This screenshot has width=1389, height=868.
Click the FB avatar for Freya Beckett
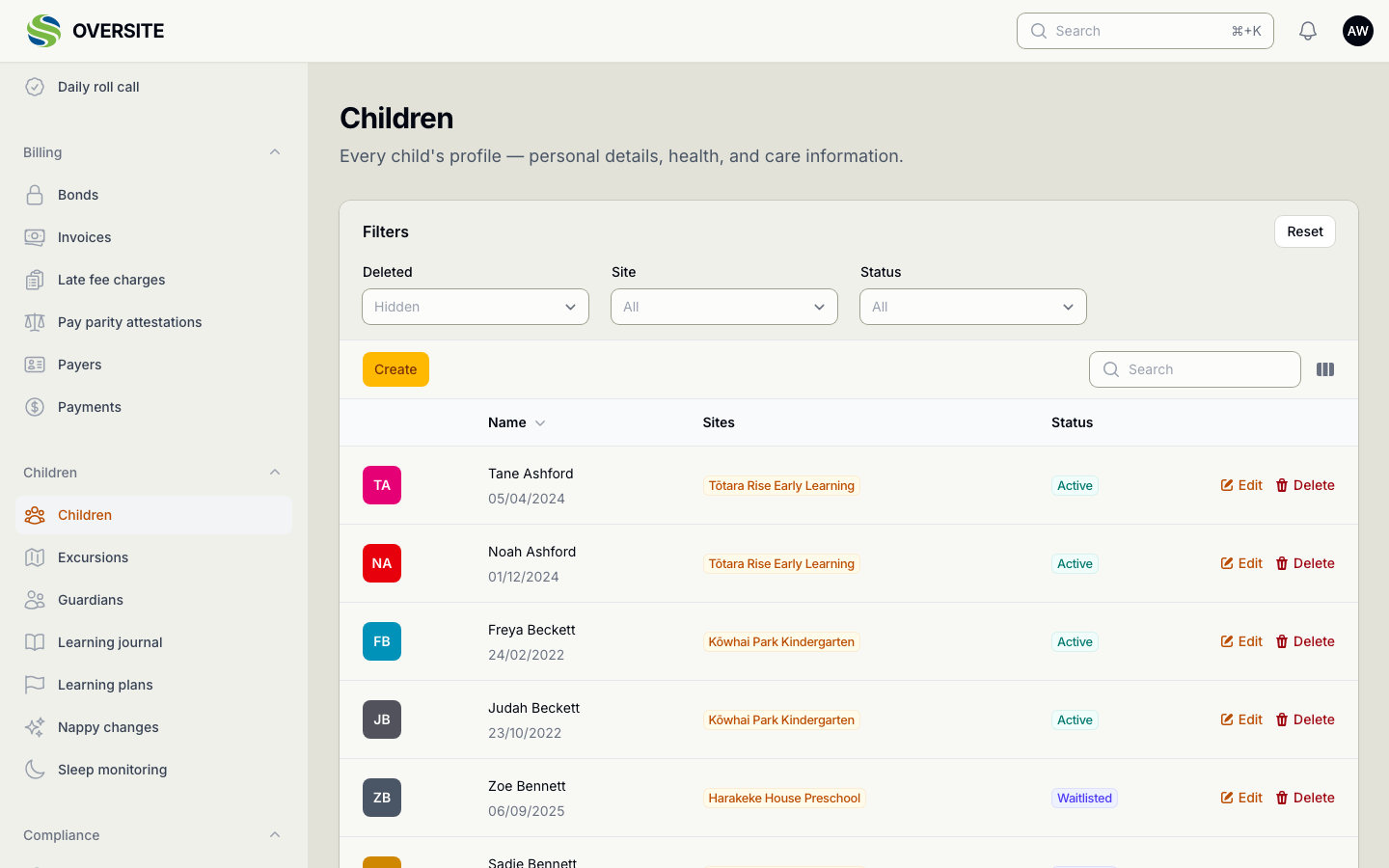point(382,641)
